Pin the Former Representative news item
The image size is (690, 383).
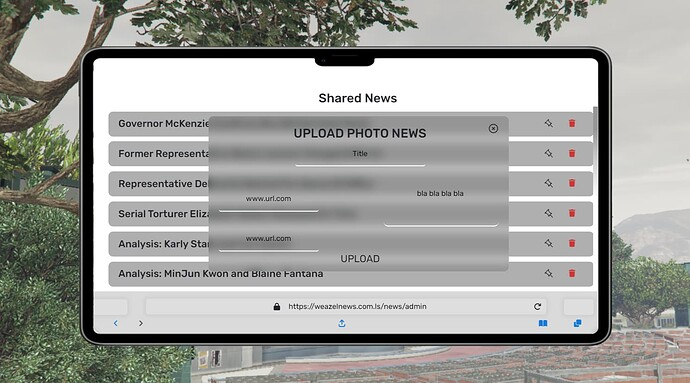coord(548,153)
